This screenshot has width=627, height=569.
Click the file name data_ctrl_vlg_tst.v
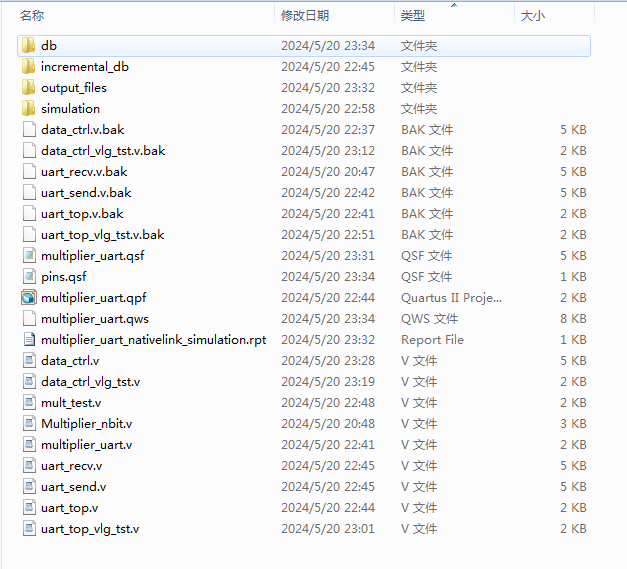91,382
